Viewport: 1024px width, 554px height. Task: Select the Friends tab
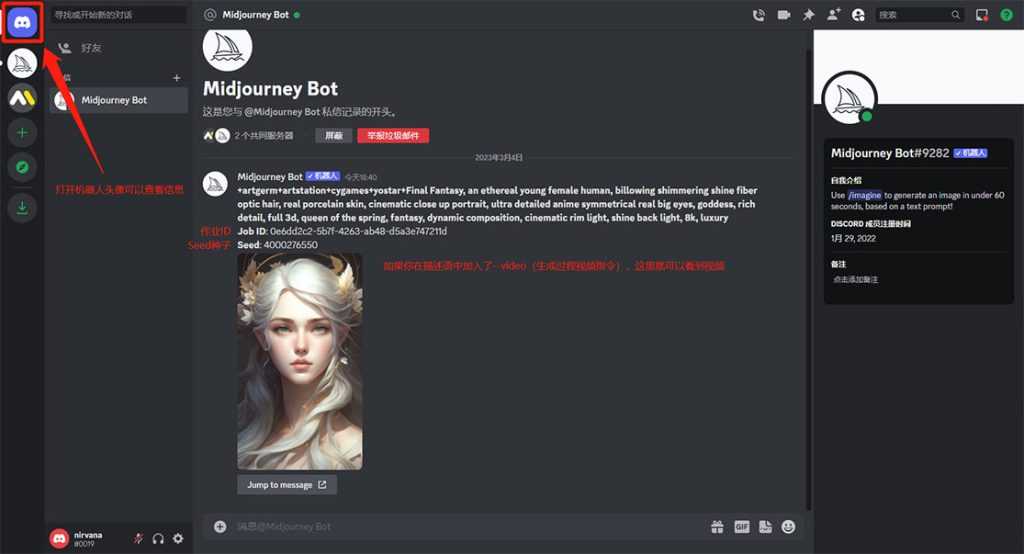coord(90,47)
